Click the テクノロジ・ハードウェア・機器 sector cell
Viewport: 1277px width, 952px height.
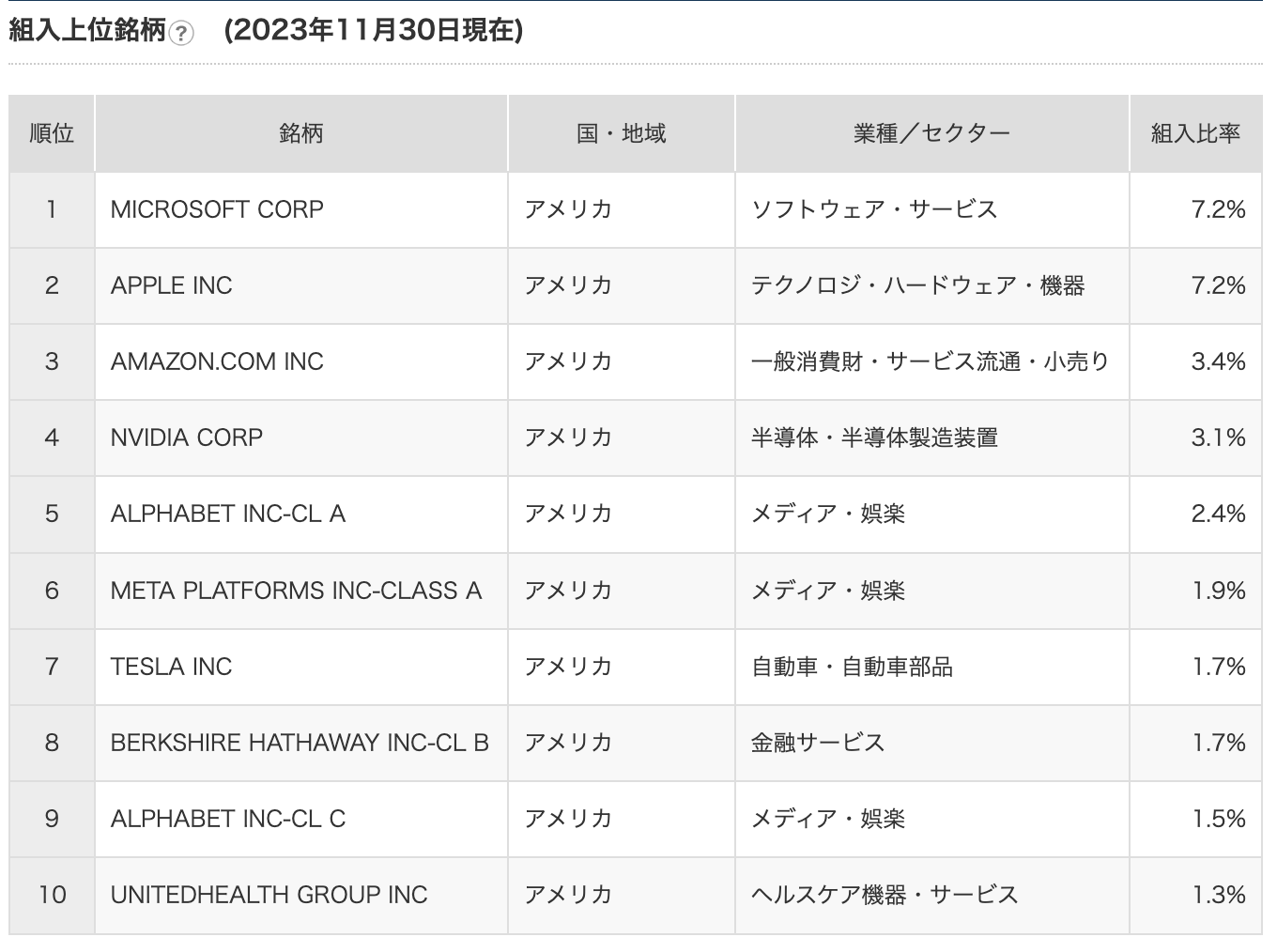[932, 285]
